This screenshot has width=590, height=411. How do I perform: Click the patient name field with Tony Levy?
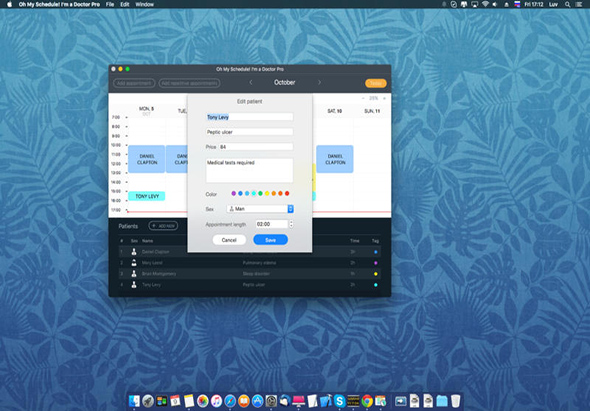tap(249, 117)
